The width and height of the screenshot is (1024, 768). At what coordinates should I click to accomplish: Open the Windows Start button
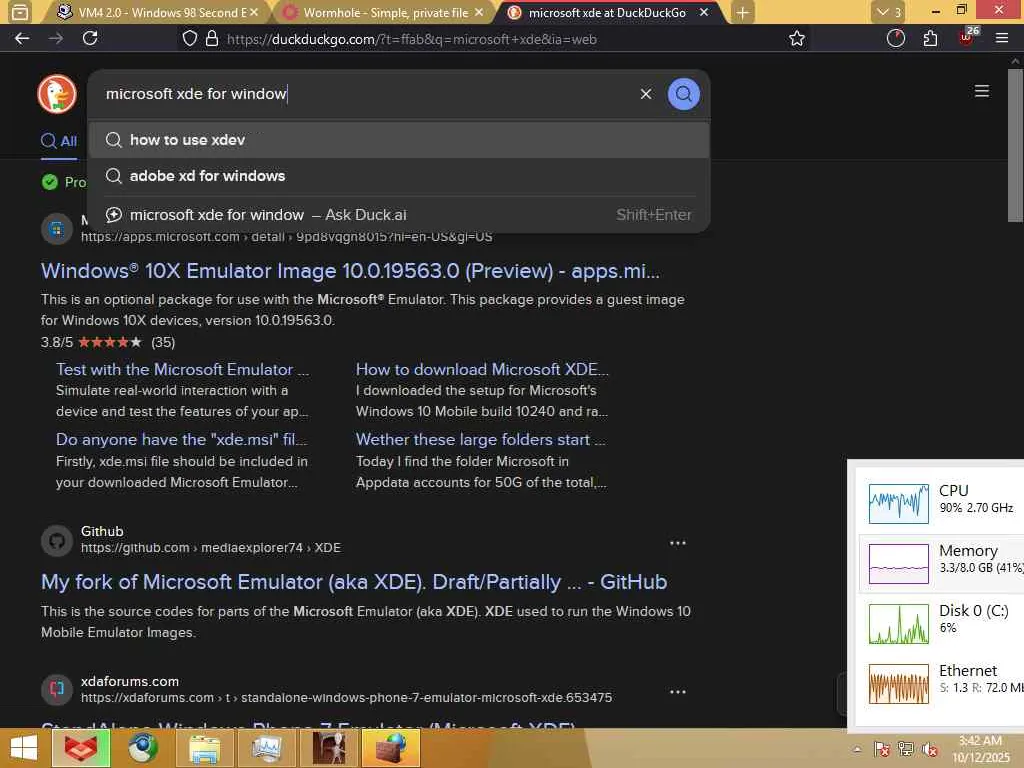click(24, 748)
